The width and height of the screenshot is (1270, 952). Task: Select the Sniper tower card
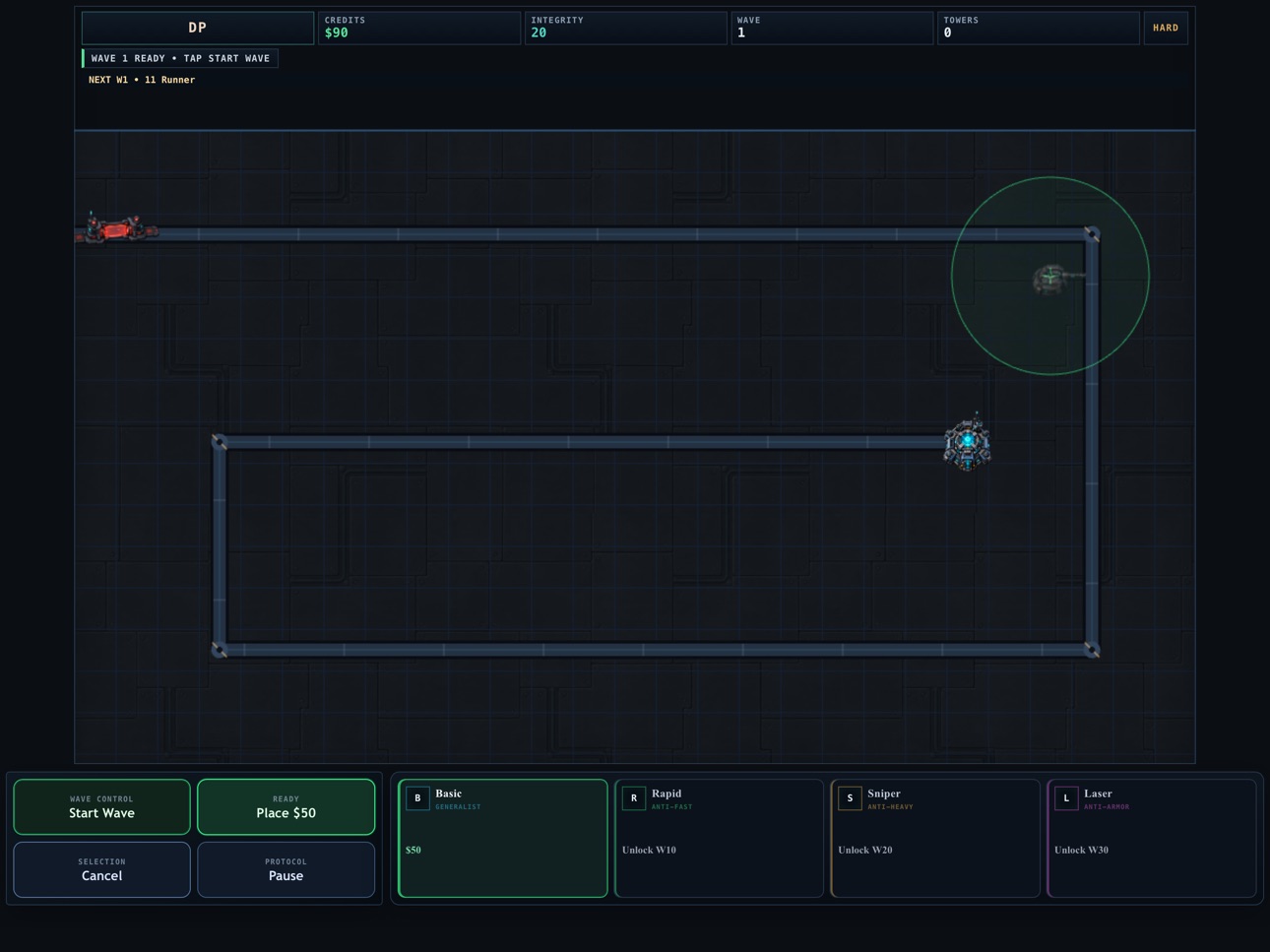pyautogui.click(x=935, y=839)
